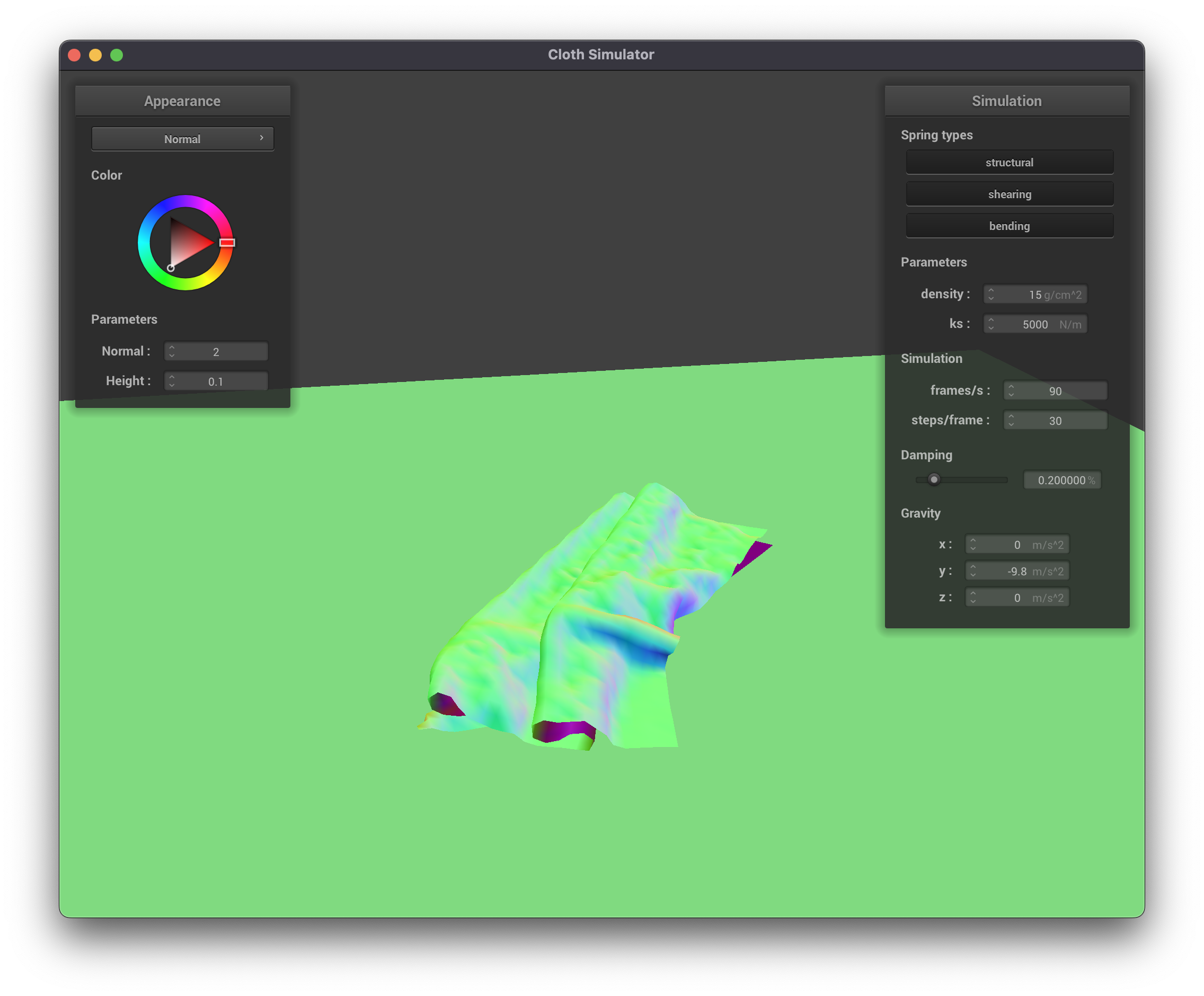Toggle the bending spring type
Image resolution: width=1204 pixels, height=996 pixels.
(x=1009, y=226)
